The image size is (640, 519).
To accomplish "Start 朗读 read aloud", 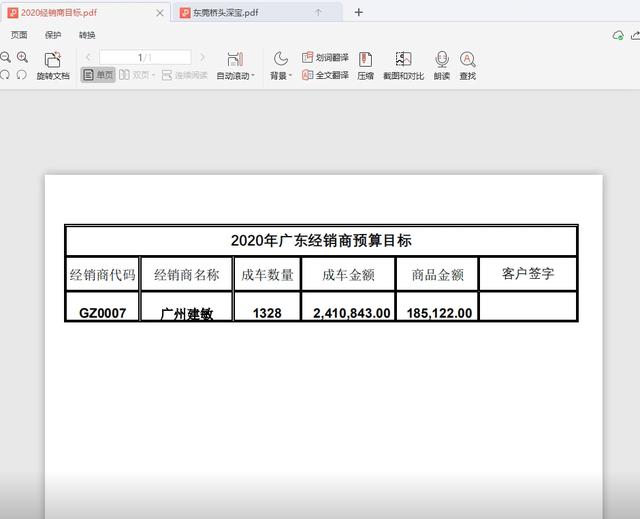I will pyautogui.click(x=442, y=65).
